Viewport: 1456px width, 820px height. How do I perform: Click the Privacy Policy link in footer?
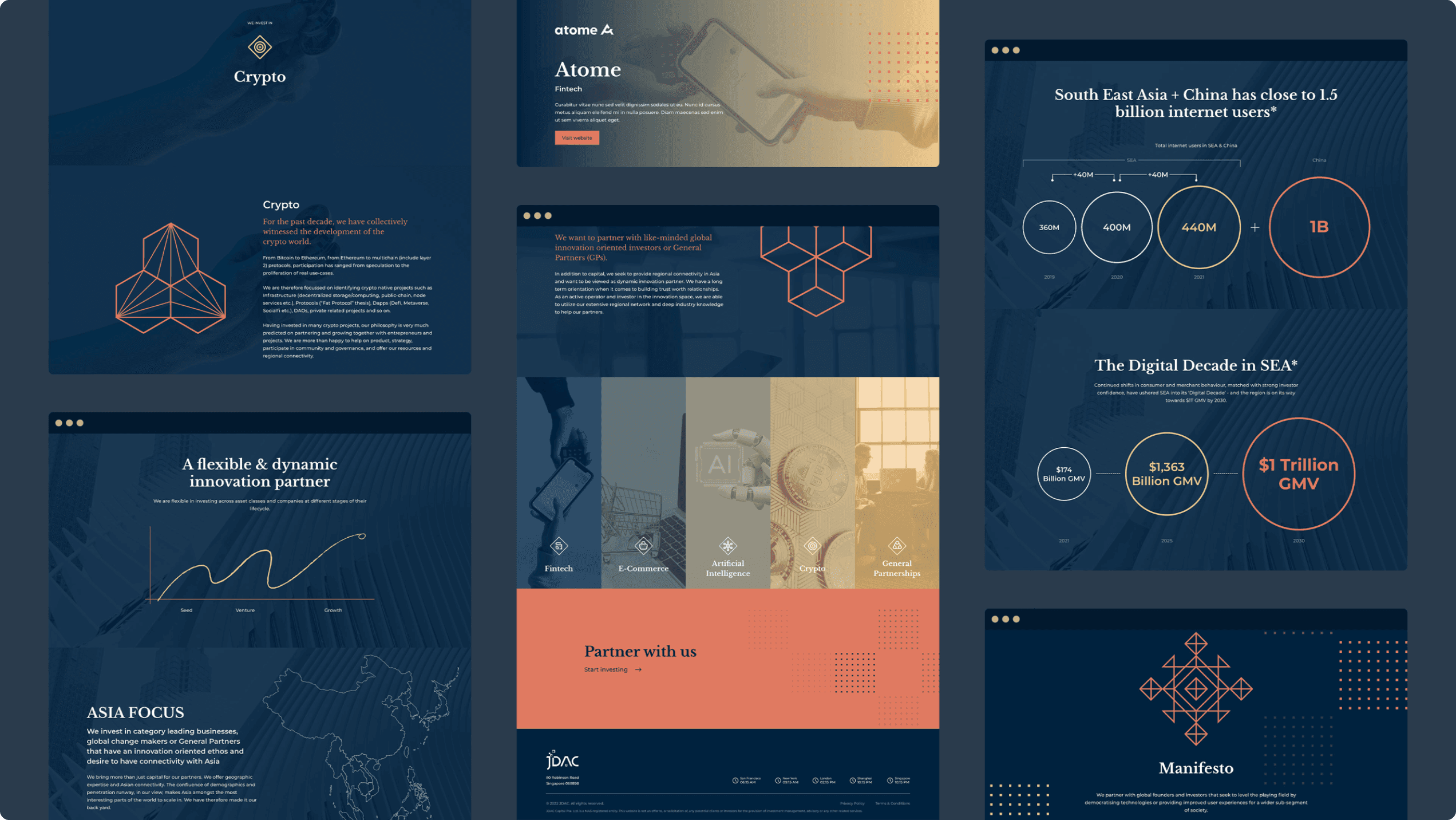pyautogui.click(x=852, y=803)
